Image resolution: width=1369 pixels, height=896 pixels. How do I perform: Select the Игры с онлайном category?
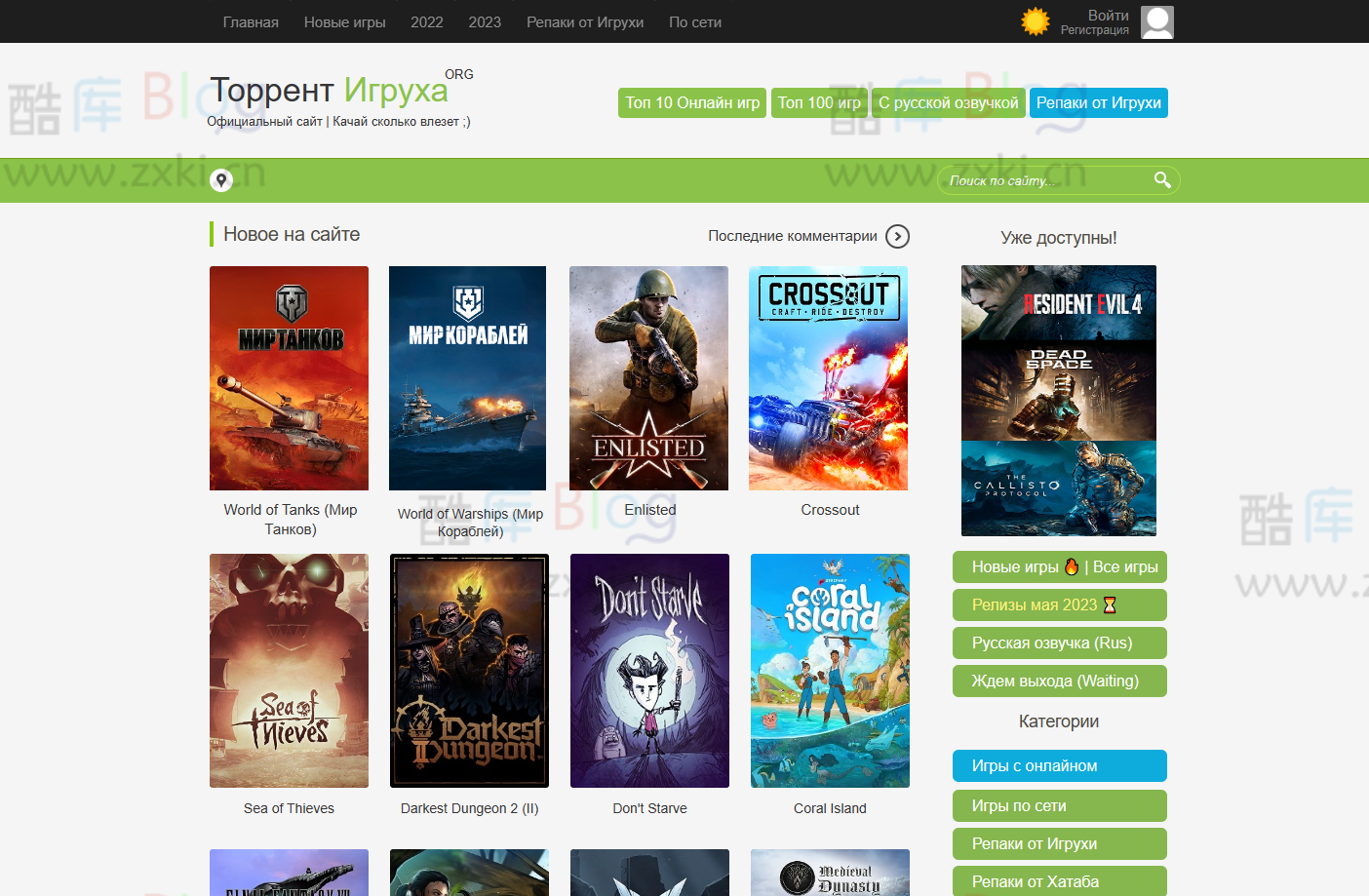pyautogui.click(x=1059, y=766)
